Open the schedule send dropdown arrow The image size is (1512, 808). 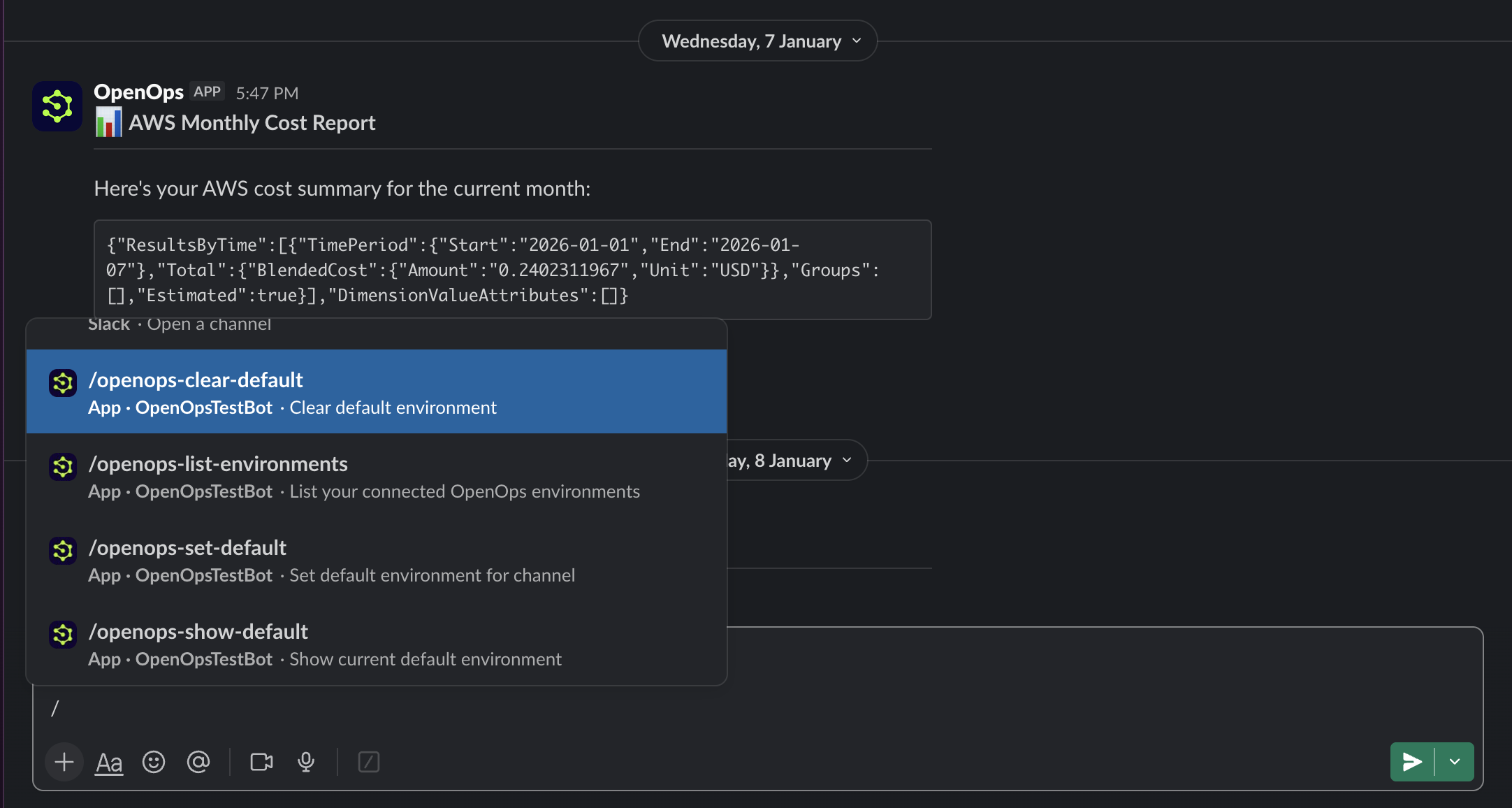[x=1455, y=762]
